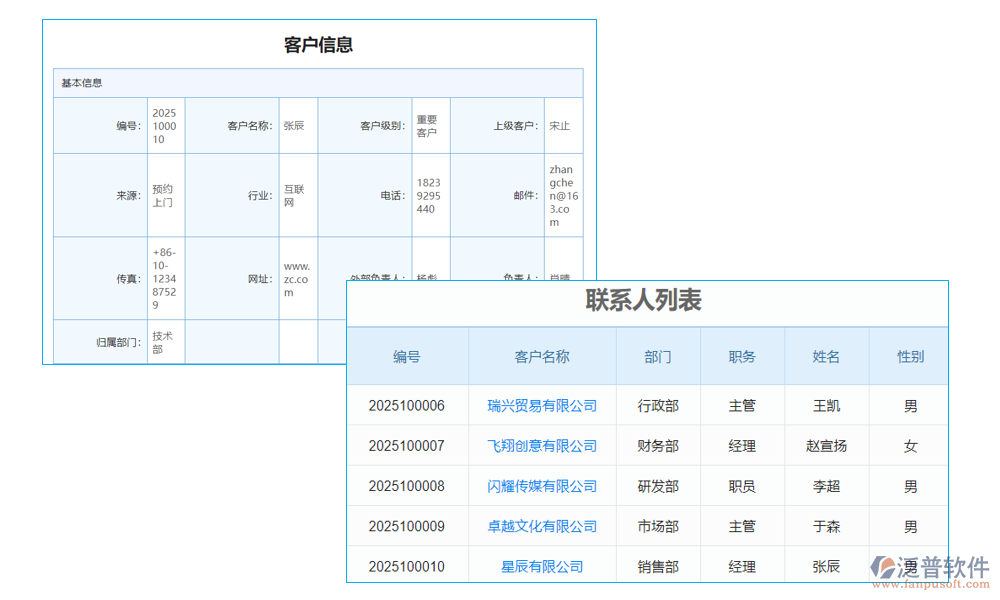
Task: Sort by the 编号 column header
Action: [407, 356]
